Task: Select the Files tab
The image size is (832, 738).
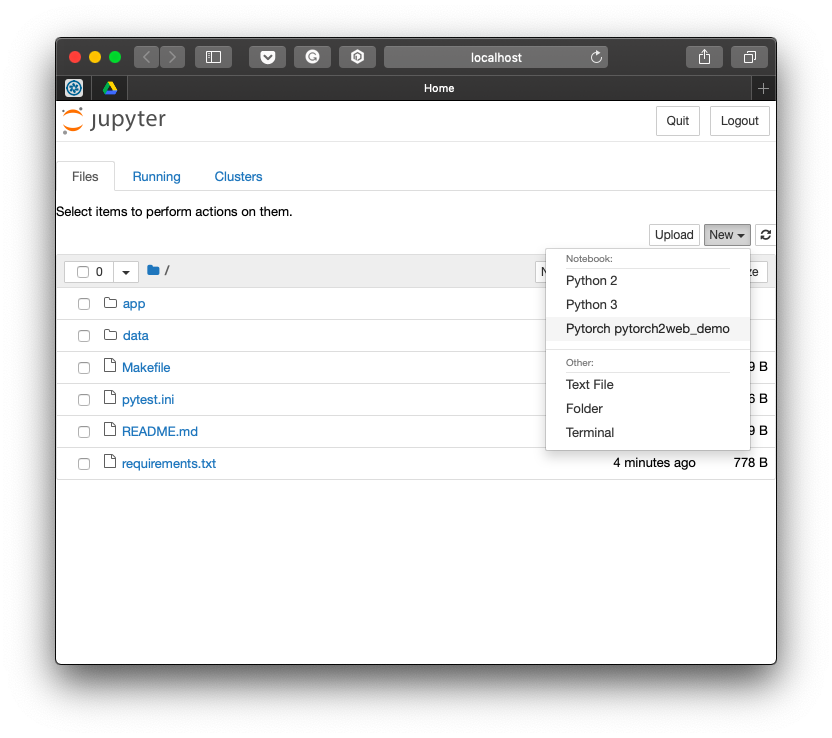Action: 85,176
